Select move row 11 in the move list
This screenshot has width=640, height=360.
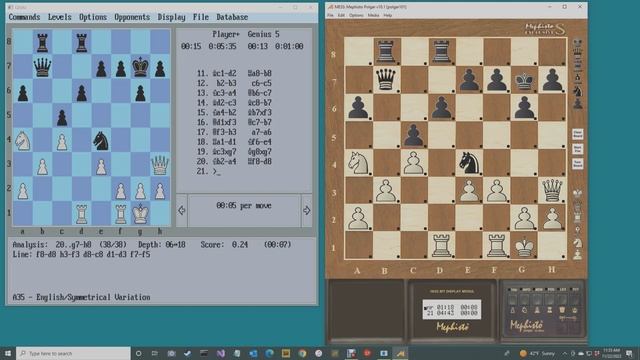coord(234,73)
